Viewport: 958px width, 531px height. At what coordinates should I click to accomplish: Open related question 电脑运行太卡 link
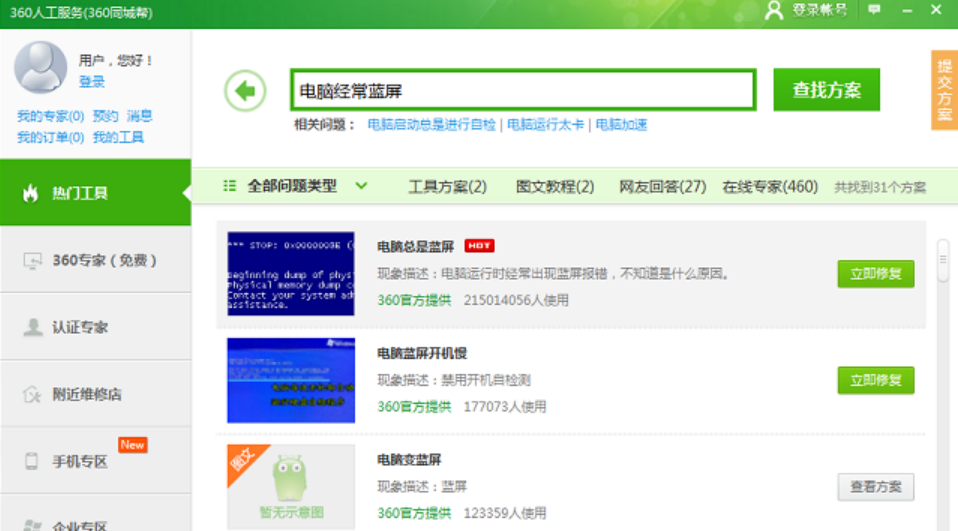pyautogui.click(x=546, y=125)
